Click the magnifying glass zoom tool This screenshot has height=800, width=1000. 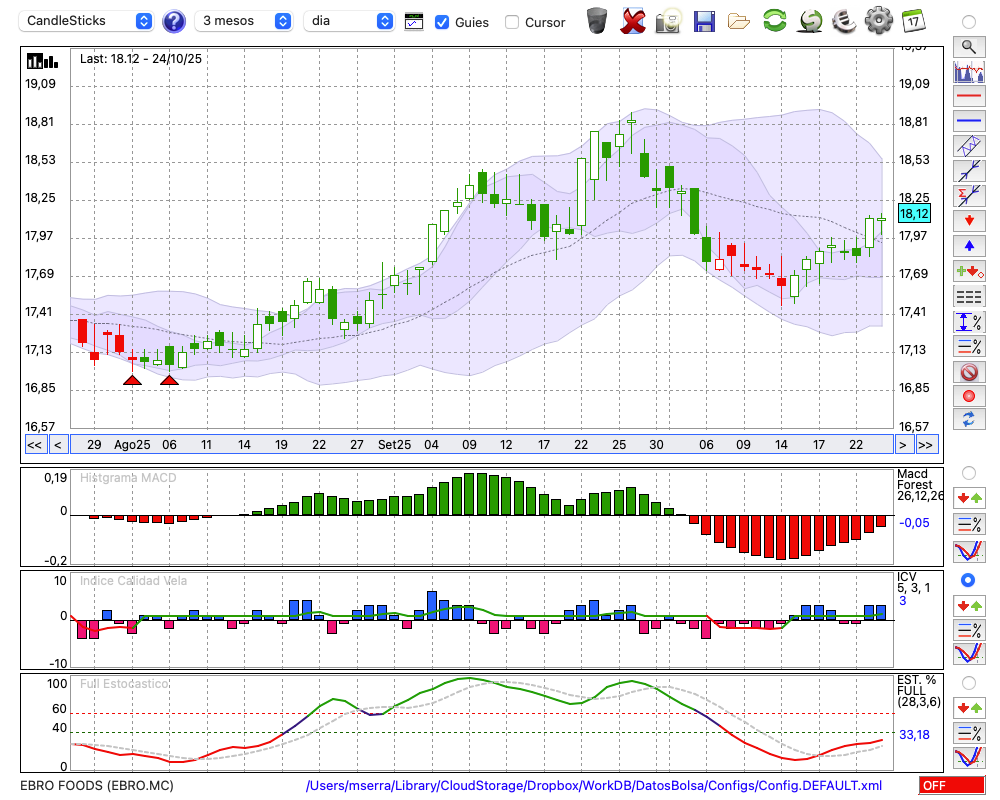click(968, 46)
